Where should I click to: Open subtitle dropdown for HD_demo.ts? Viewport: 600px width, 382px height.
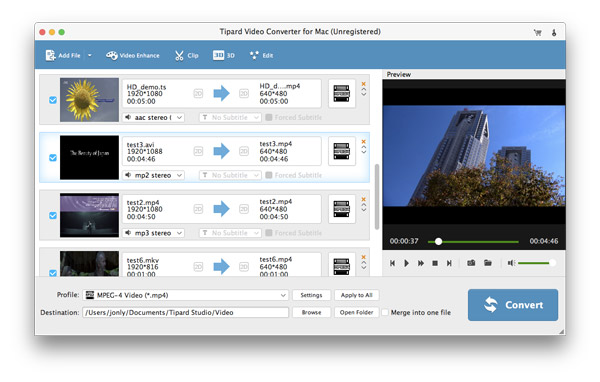(230, 117)
